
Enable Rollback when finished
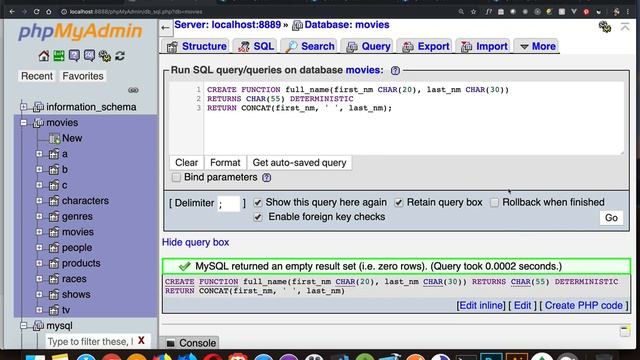click(494, 202)
